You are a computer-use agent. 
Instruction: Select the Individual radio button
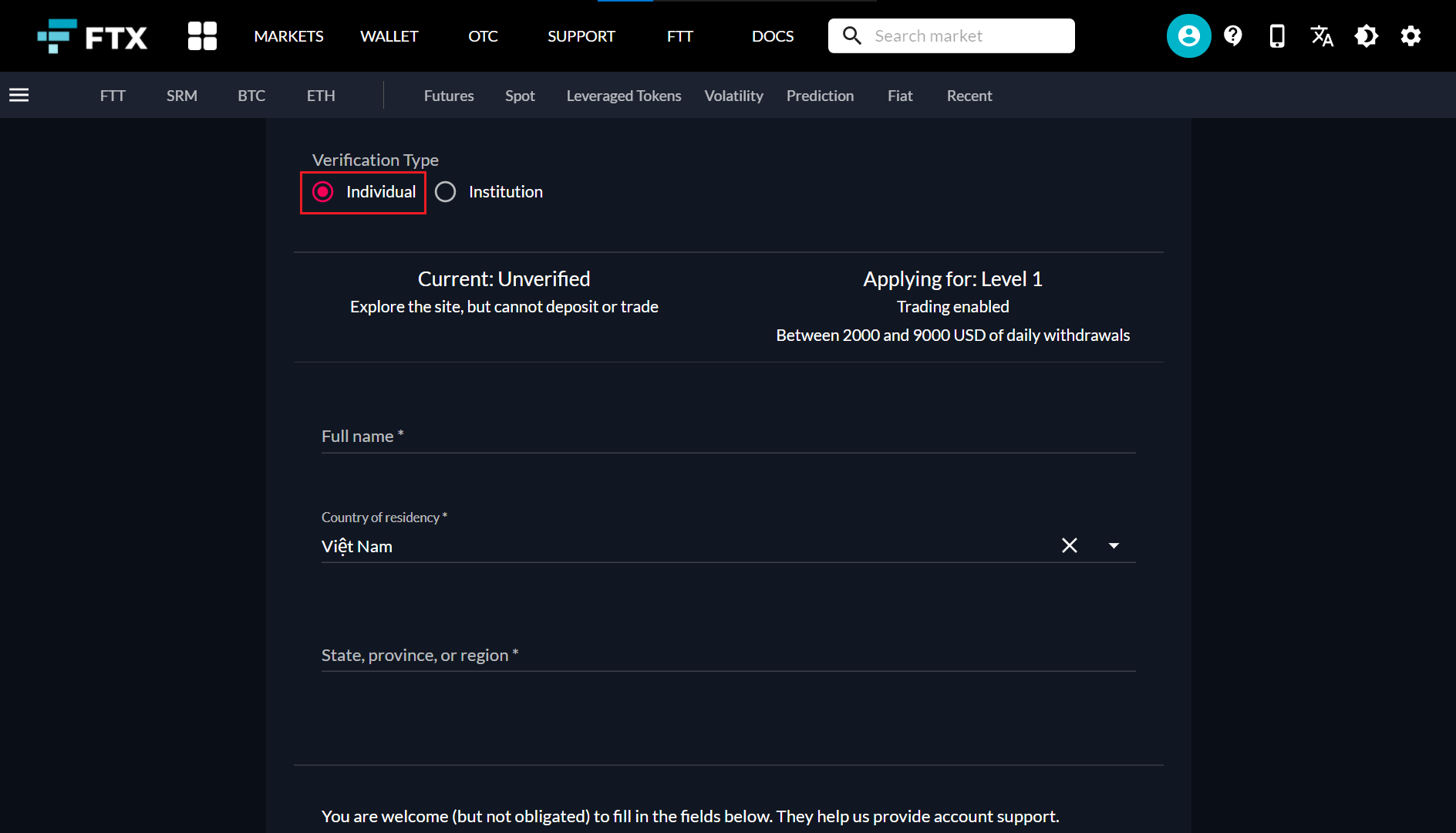coord(323,192)
